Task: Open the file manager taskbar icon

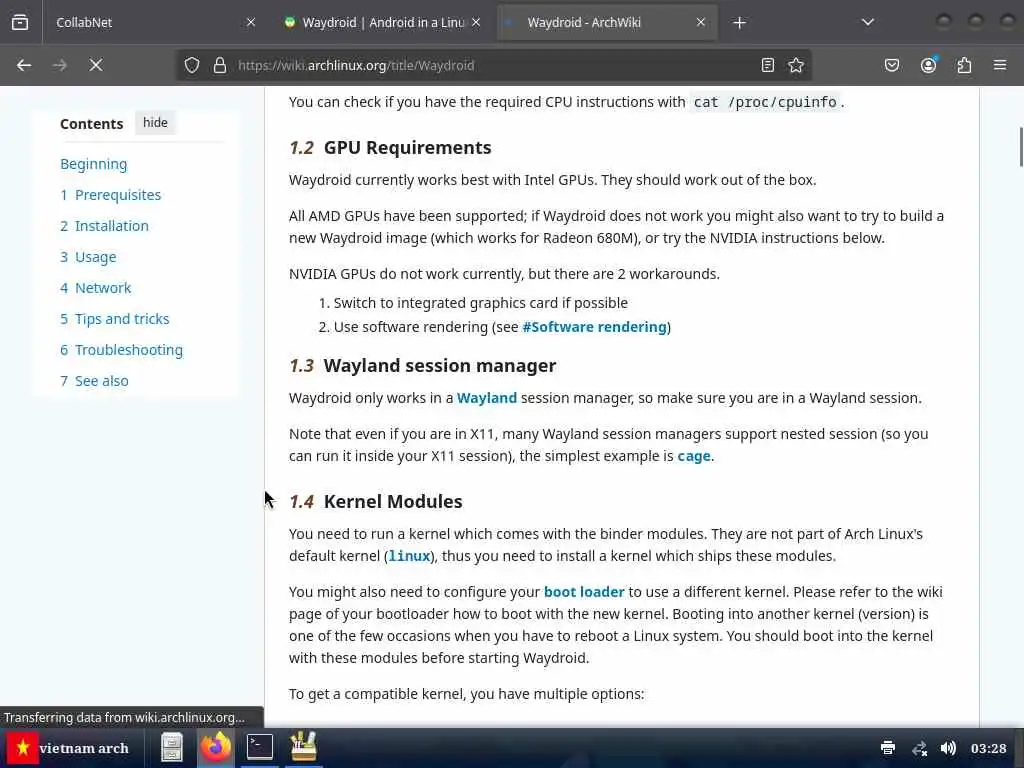Action: pyautogui.click(x=172, y=748)
